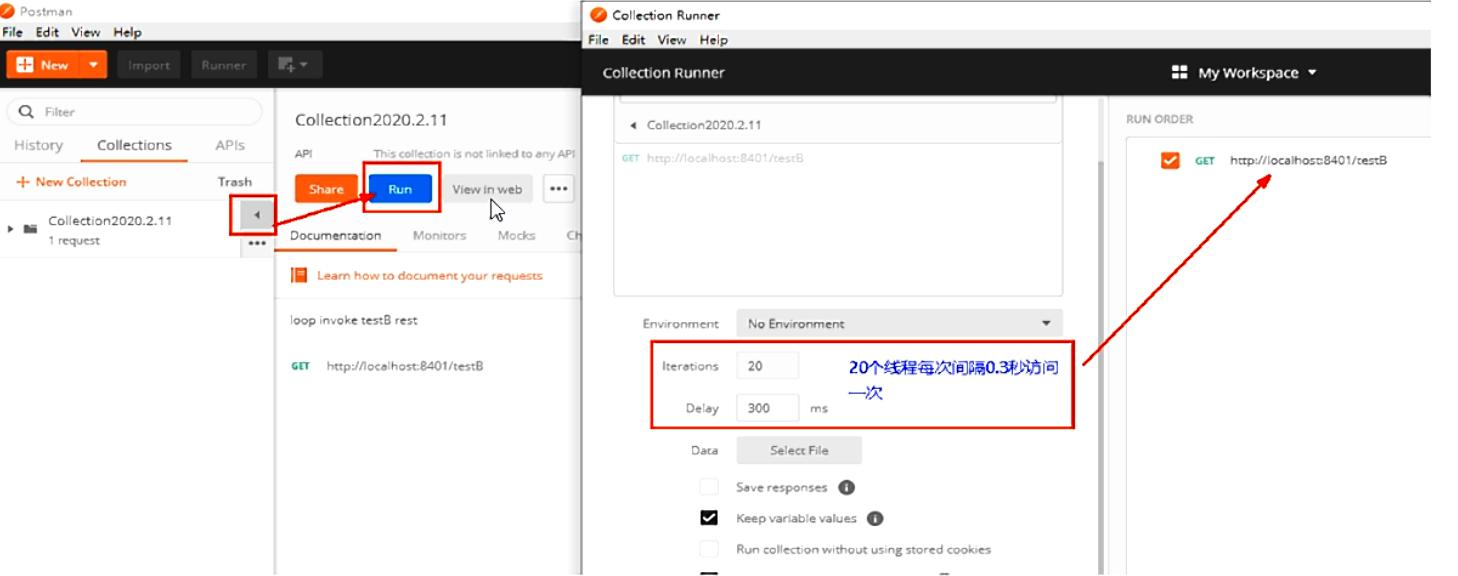Screen dimensions: 1458x576
Task: Switch to the Collections tab
Action: (134, 145)
